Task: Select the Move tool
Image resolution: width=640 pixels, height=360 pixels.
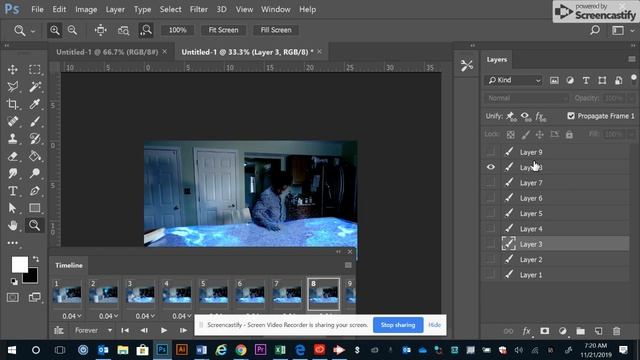Action: point(13,70)
